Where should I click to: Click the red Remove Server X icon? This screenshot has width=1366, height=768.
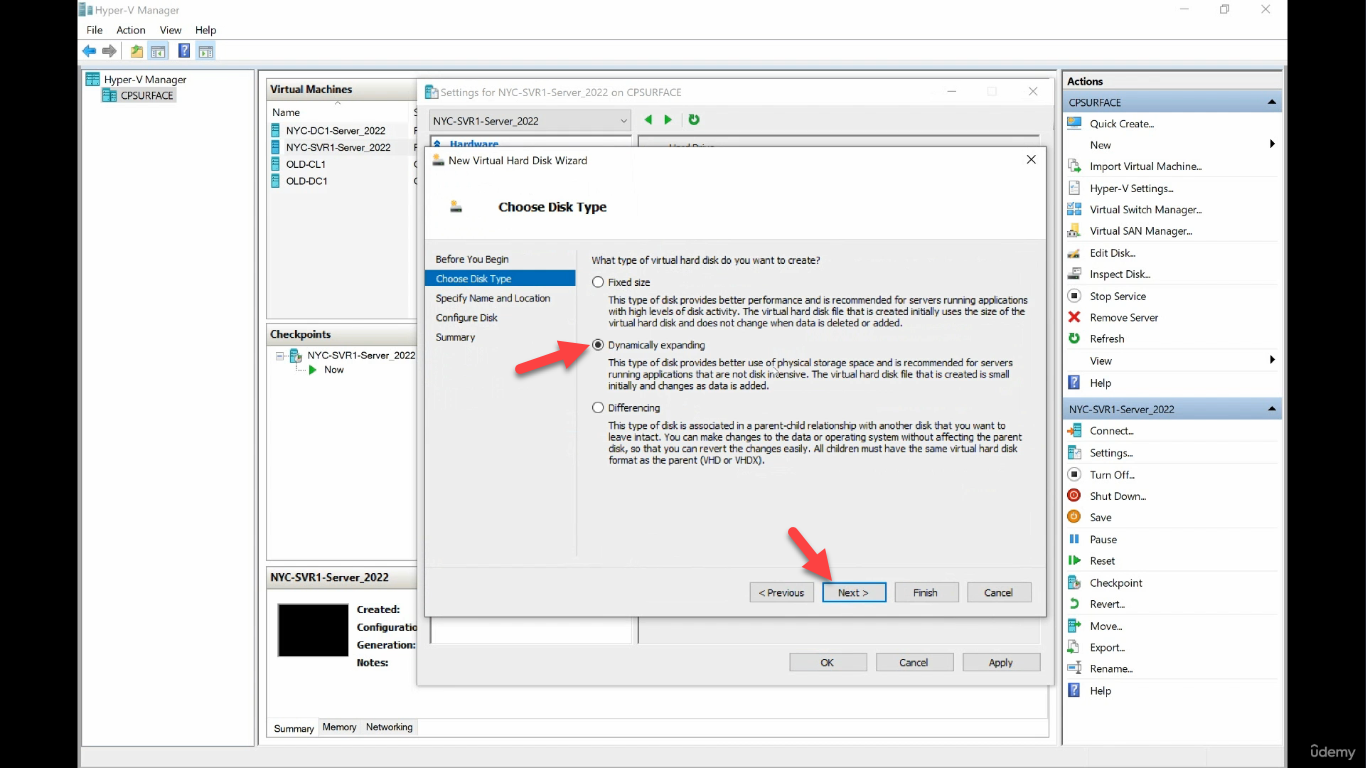1074,317
